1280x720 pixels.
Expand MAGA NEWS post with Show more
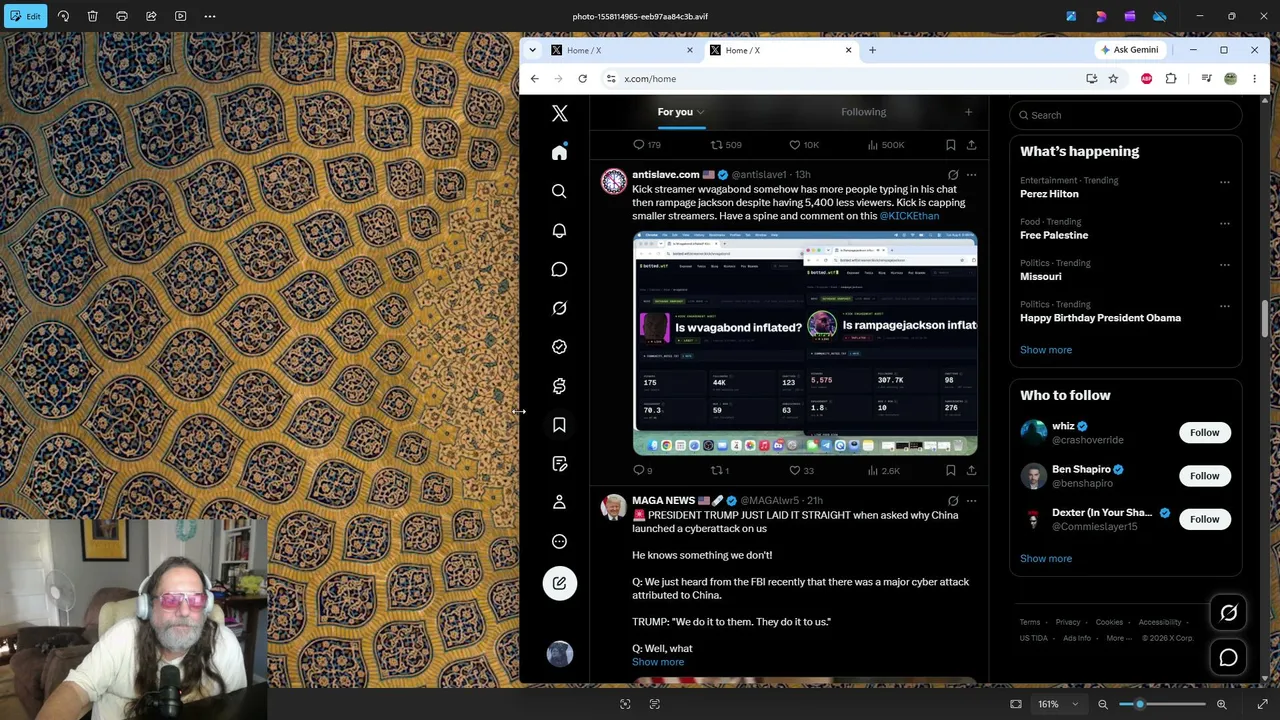click(658, 662)
